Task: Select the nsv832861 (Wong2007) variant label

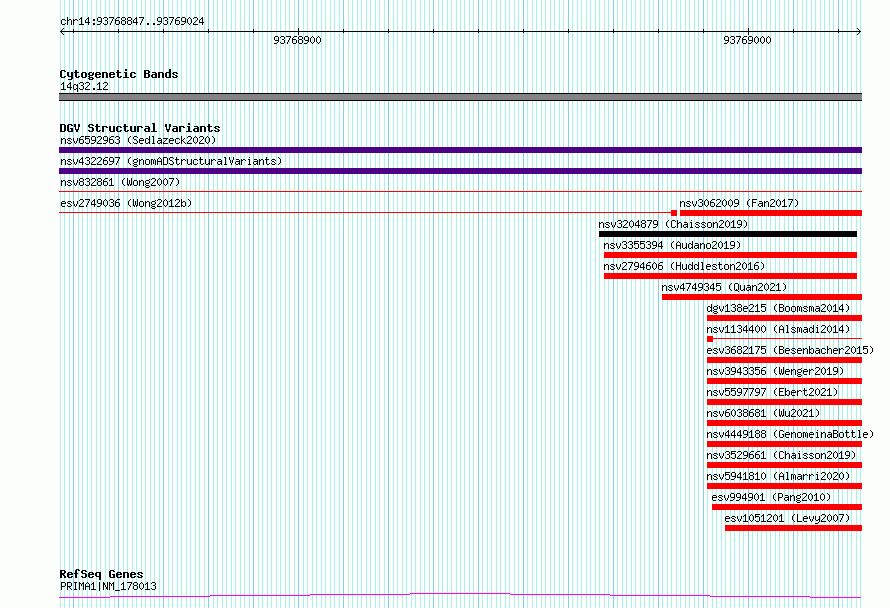Action: point(120,182)
